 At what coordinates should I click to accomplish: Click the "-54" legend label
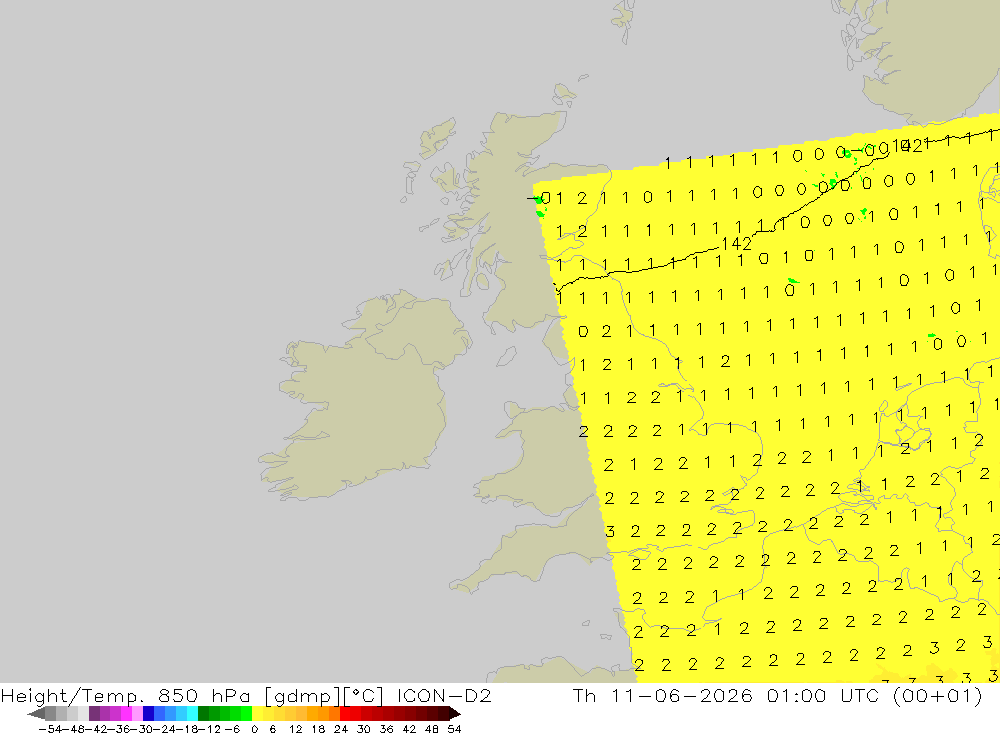pyautogui.click(x=48, y=729)
